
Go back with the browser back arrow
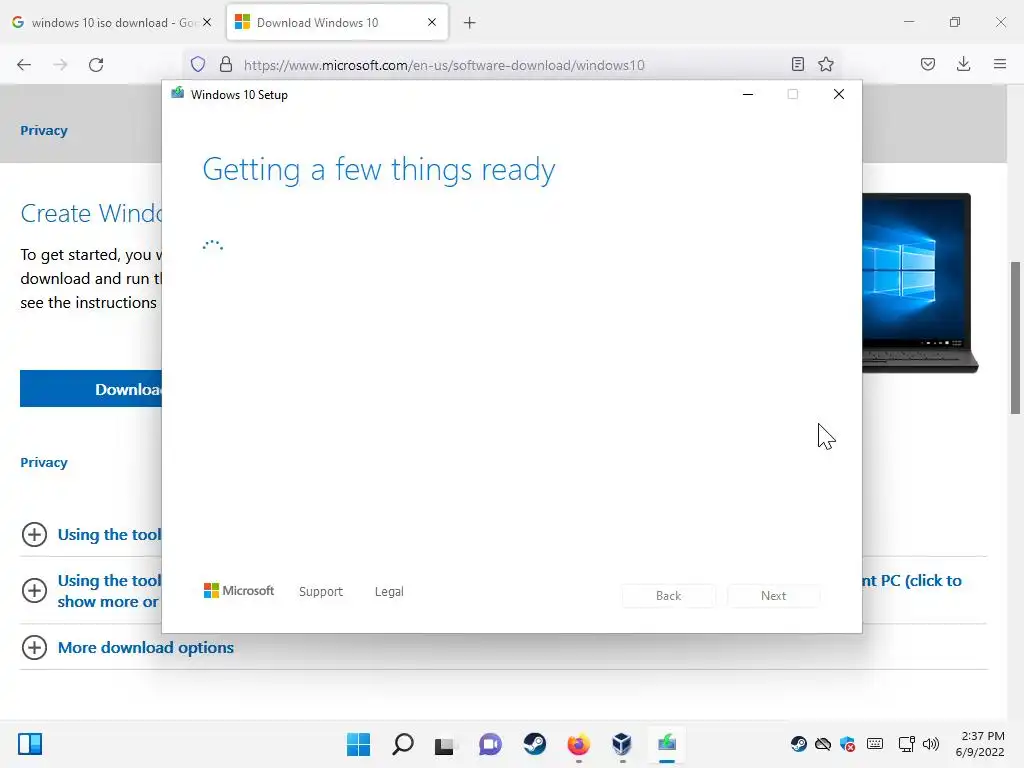[x=24, y=65]
